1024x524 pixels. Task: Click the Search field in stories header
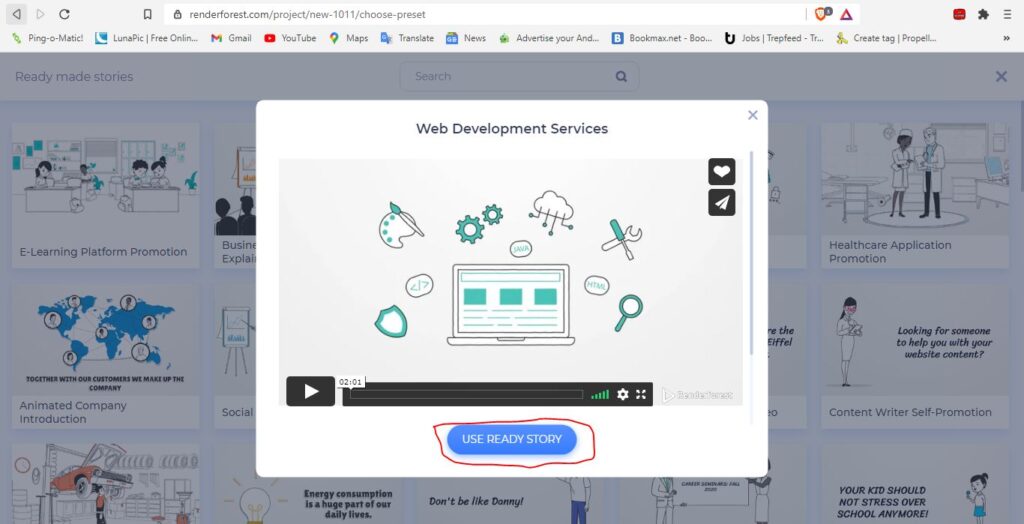(519, 76)
